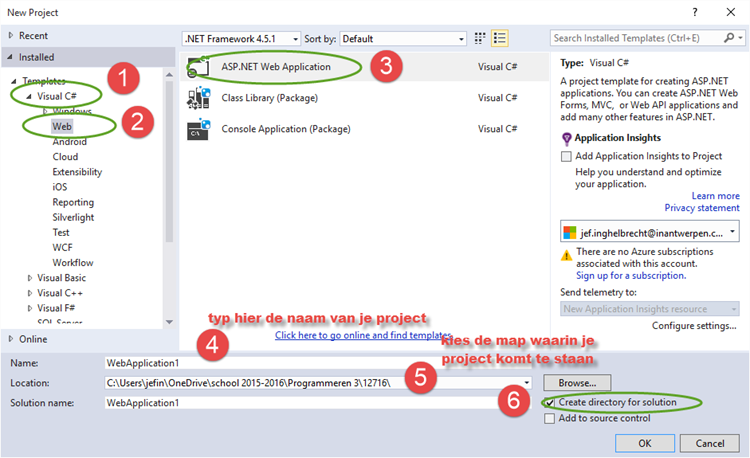Click here to go online and find templates

[x=364, y=335]
